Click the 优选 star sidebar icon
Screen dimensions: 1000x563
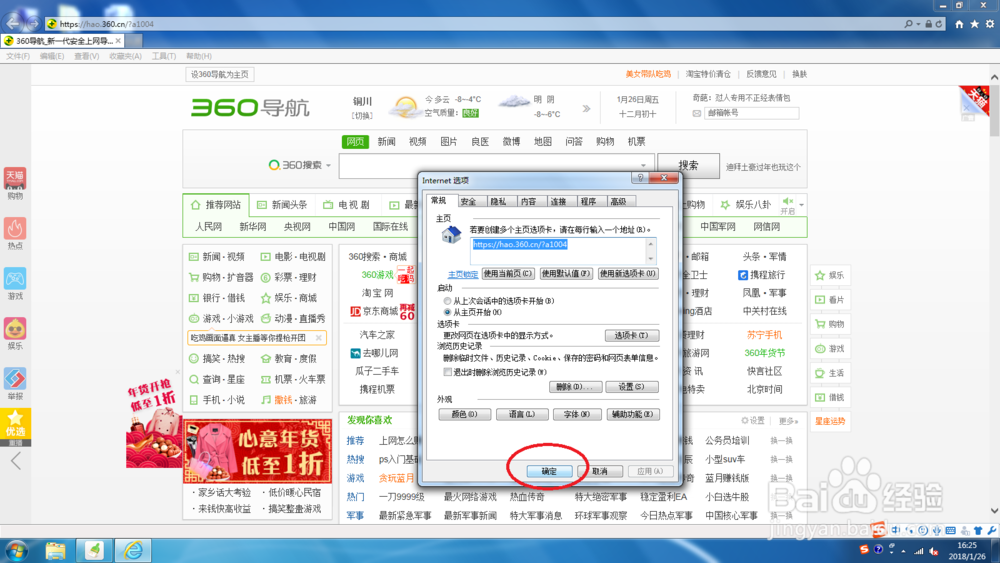click(x=15, y=425)
